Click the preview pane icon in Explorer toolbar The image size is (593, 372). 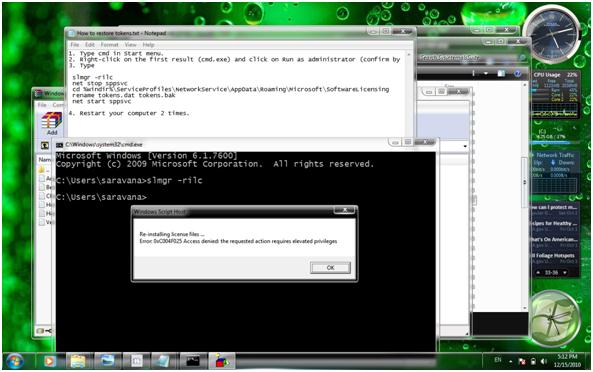[501, 73]
